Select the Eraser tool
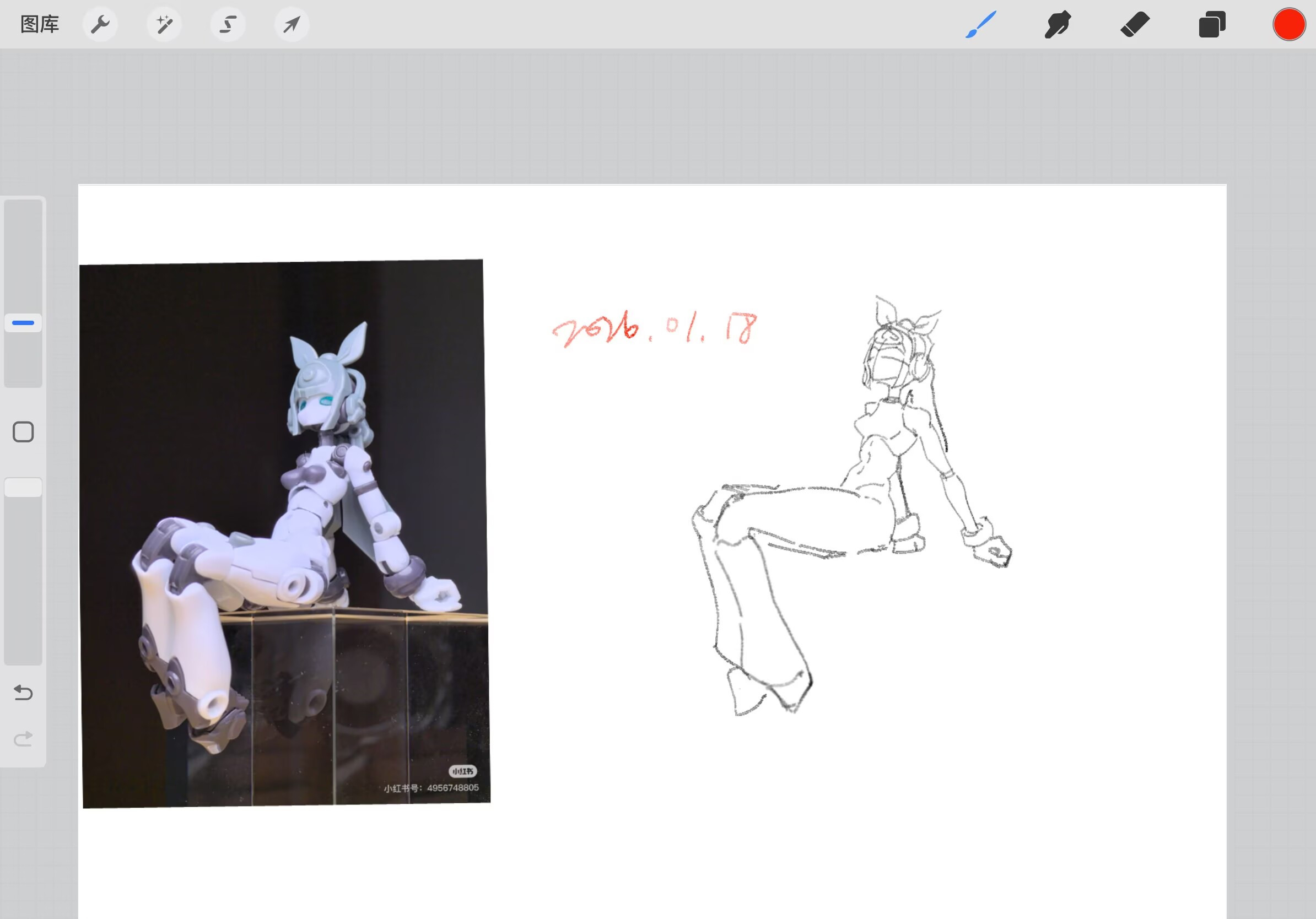 tap(1135, 25)
